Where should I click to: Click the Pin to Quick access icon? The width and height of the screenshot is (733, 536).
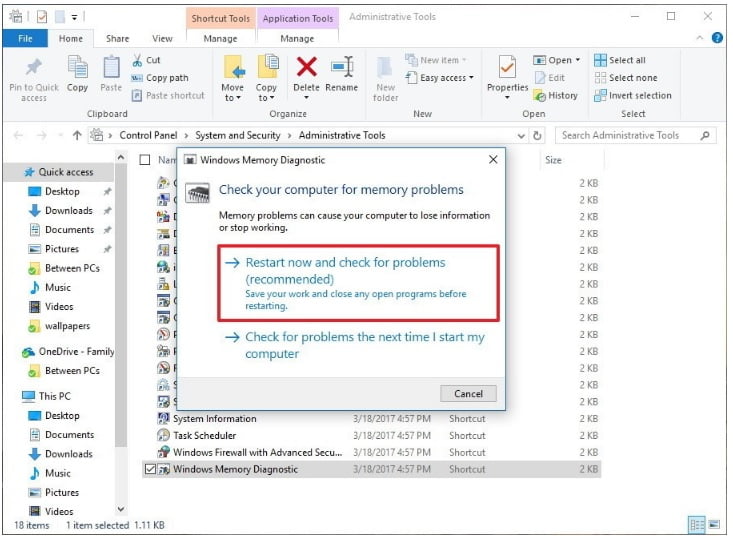click(x=34, y=68)
